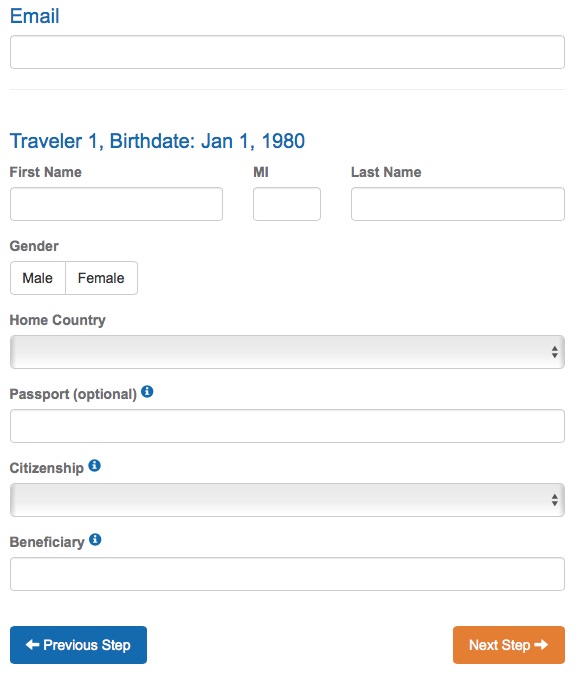Select Male gender option
This screenshot has height=679, width=577.
[38, 278]
